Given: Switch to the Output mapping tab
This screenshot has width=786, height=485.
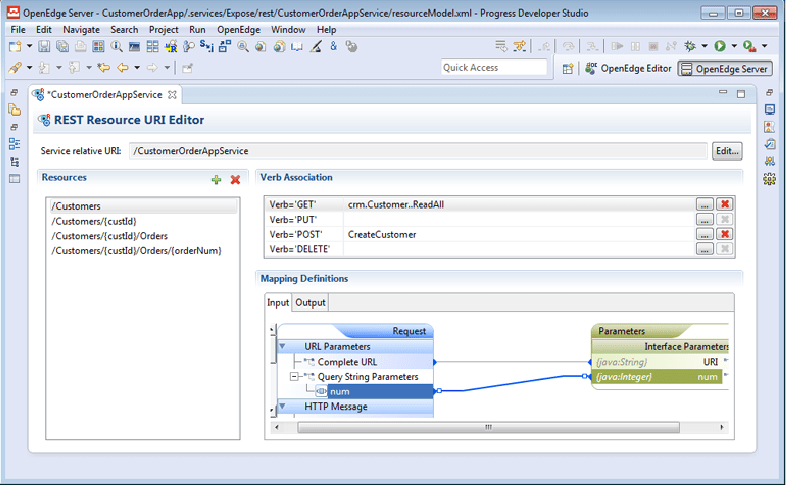Looking at the screenshot, I should (x=310, y=303).
